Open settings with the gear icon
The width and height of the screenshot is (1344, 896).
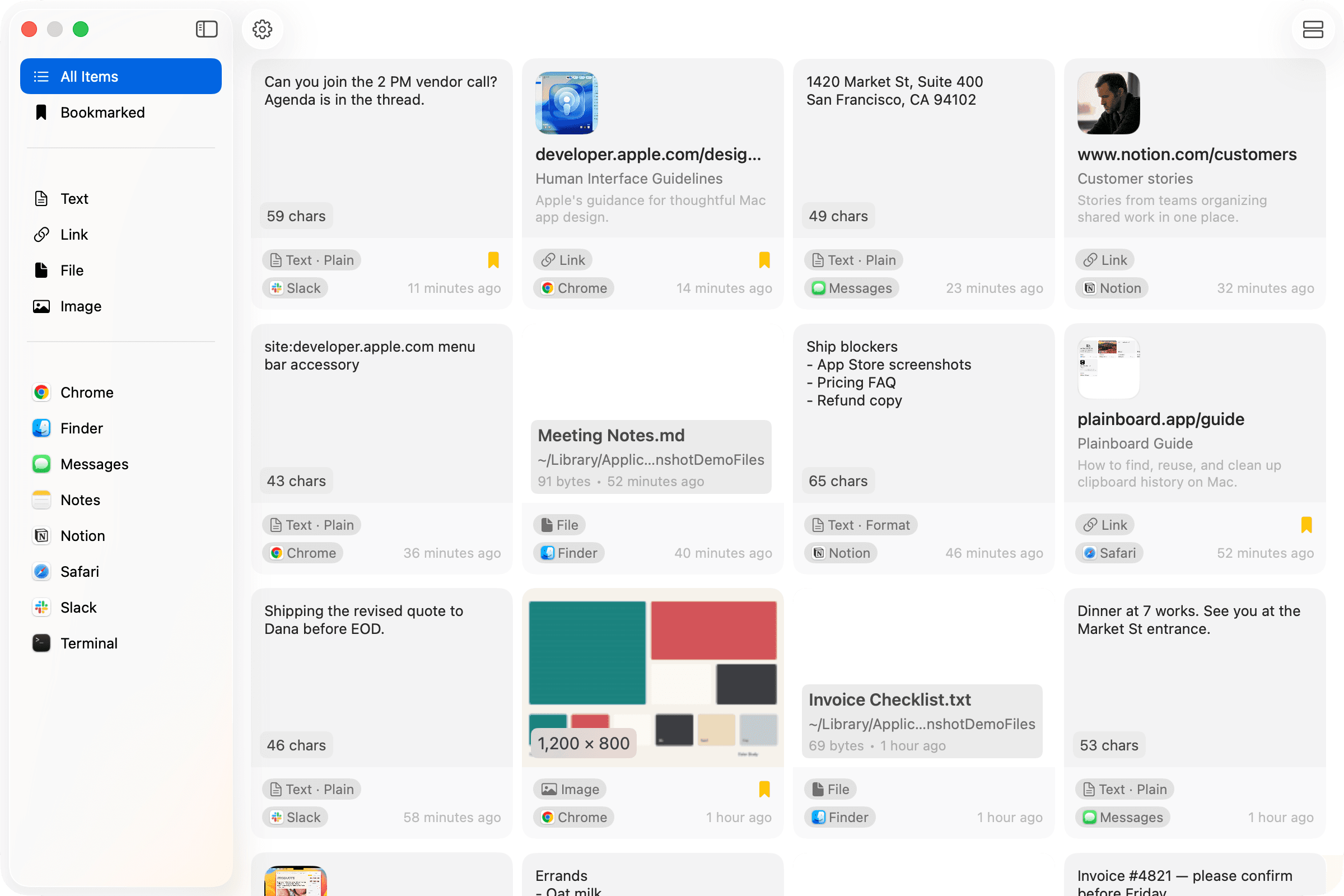(262, 29)
